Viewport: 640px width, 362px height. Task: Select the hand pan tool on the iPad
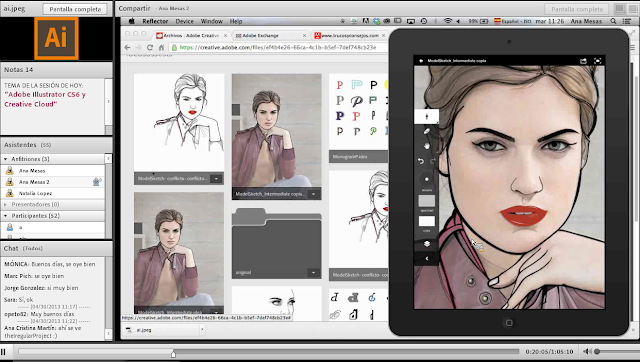point(427,146)
